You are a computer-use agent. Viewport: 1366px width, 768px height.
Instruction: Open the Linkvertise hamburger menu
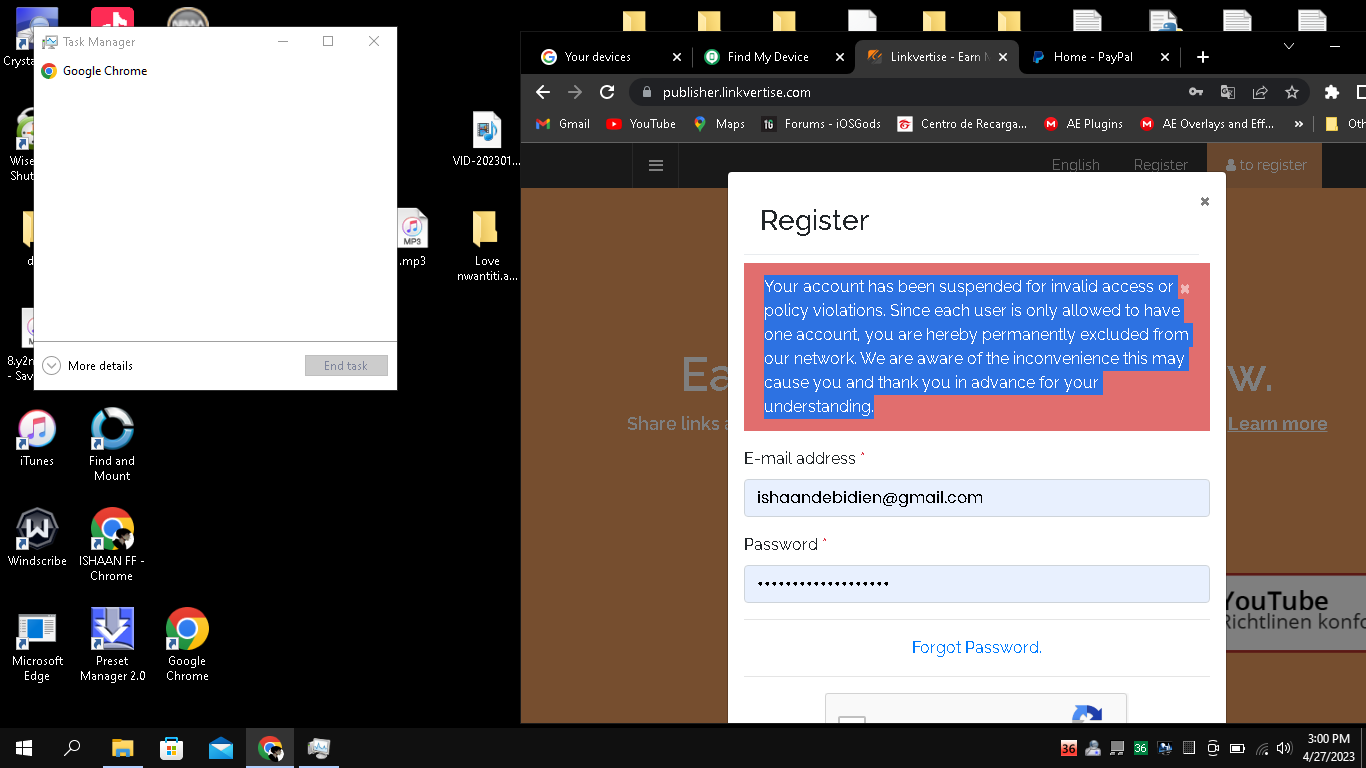[x=655, y=165]
